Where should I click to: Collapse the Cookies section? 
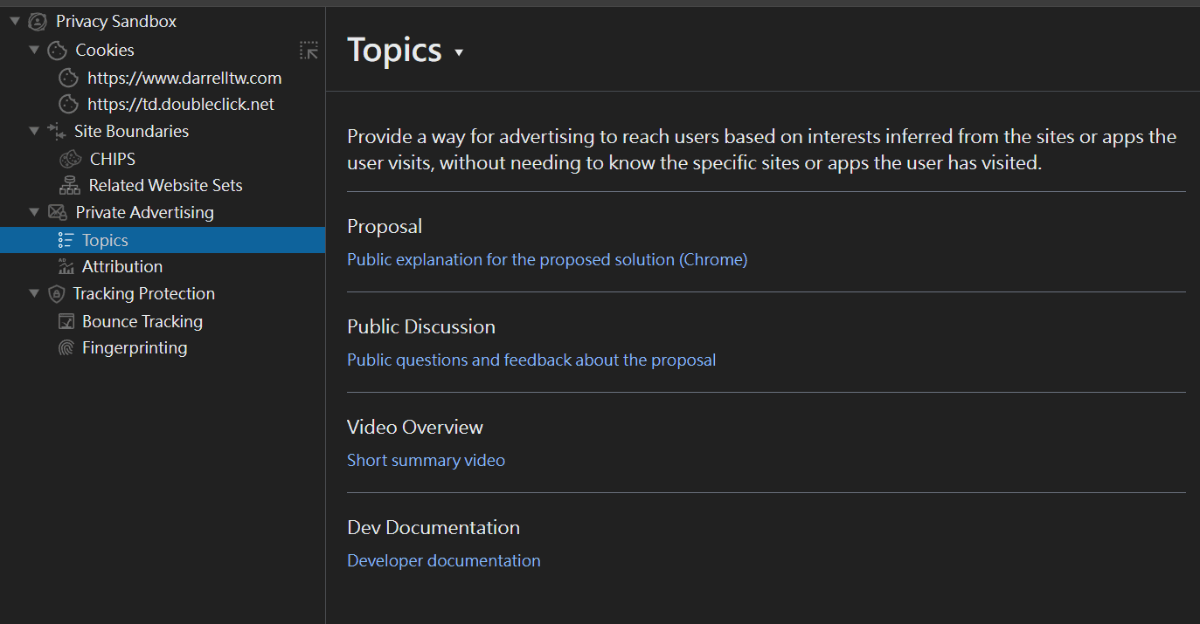click(33, 49)
